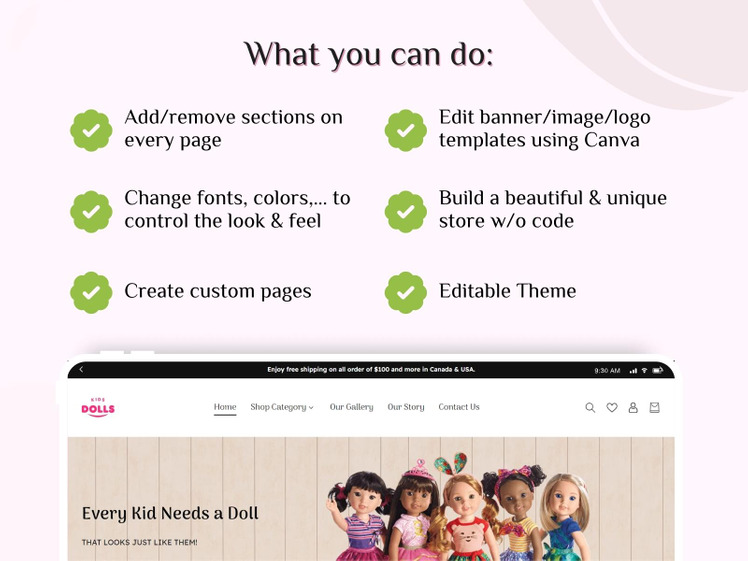
Task: Click green check beside Create custom pages
Action: pyautogui.click(x=91, y=292)
